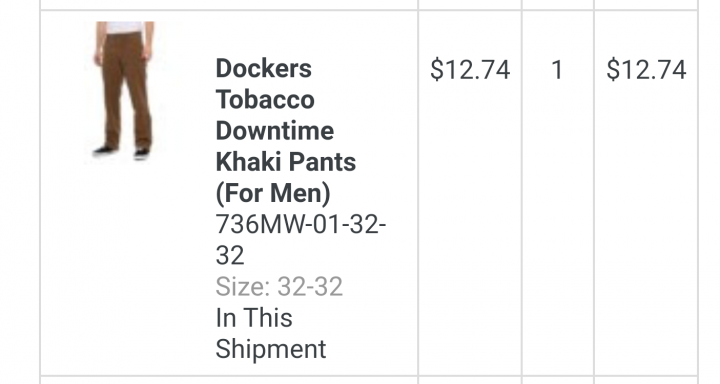Click the dollar sign of the line total
Image resolution: width=720 pixels, height=384 pixels.
click(x=613, y=70)
